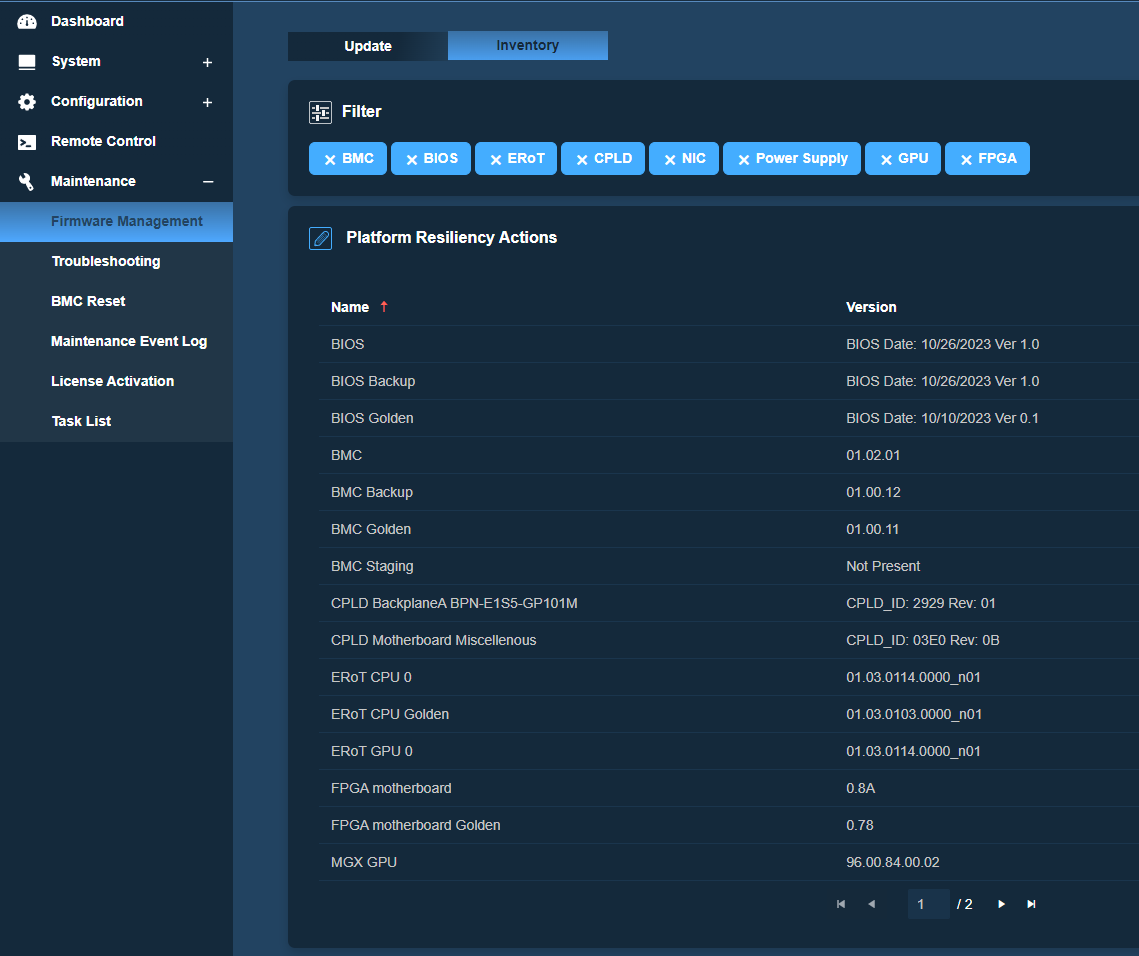This screenshot has width=1139, height=956.
Task: Jump to last page using end arrow icon
Action: pyautogui.click(x=1031, y=903)
